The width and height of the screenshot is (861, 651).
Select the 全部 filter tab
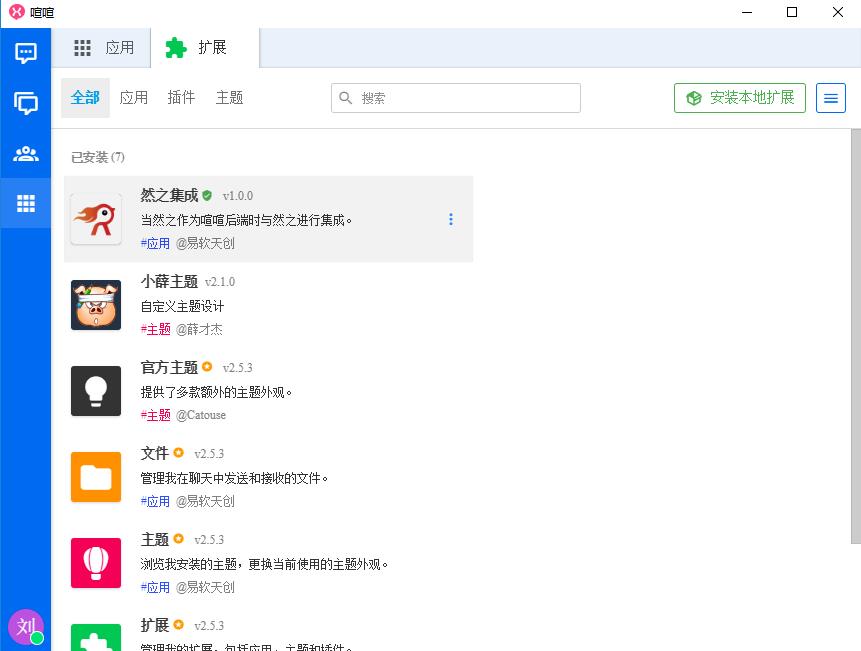tap(85, 98)
